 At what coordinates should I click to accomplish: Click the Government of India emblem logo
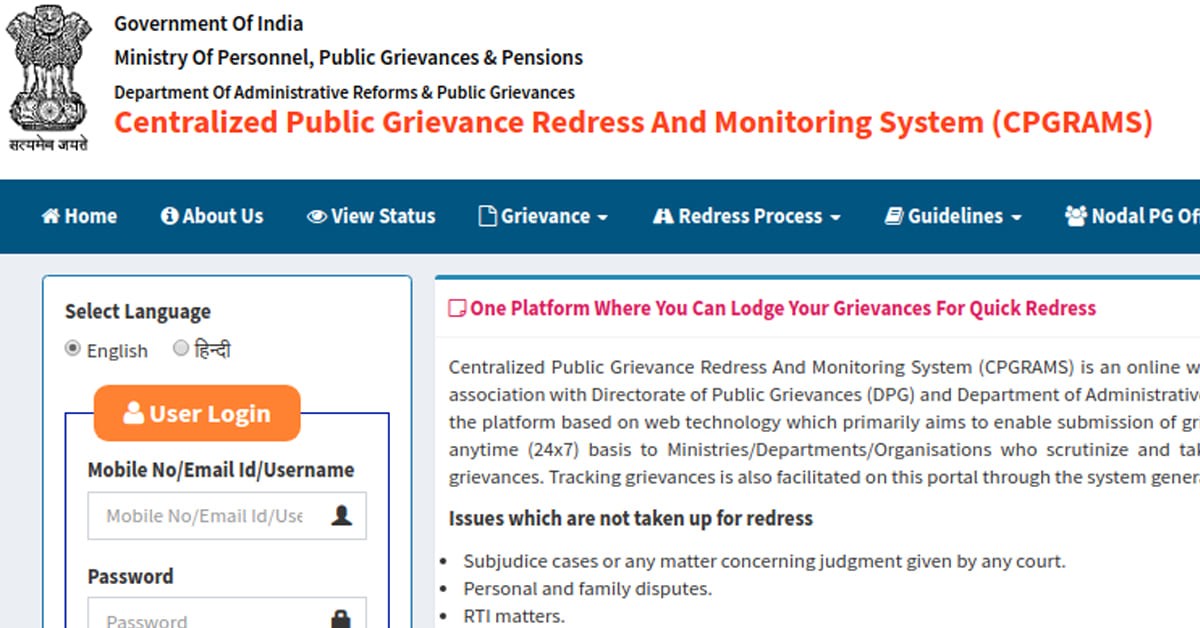[x=49, y=76]
